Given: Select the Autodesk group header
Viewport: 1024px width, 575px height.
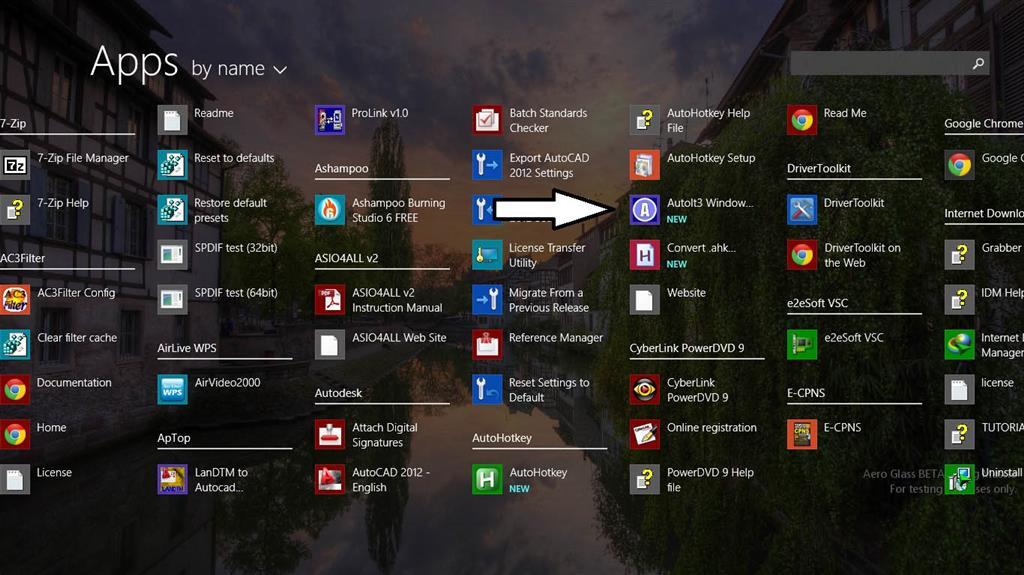Looking at the screenshot, I should [338, 393].
